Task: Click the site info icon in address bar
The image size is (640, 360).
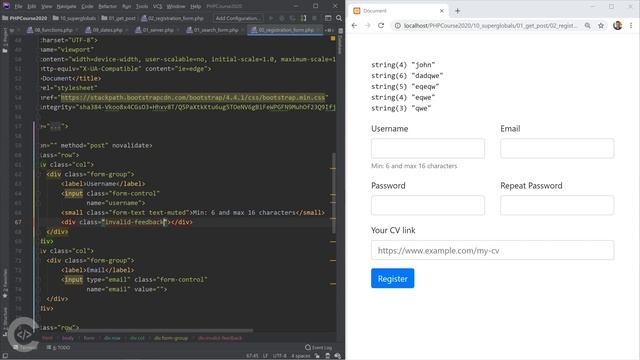Action: 397,25
